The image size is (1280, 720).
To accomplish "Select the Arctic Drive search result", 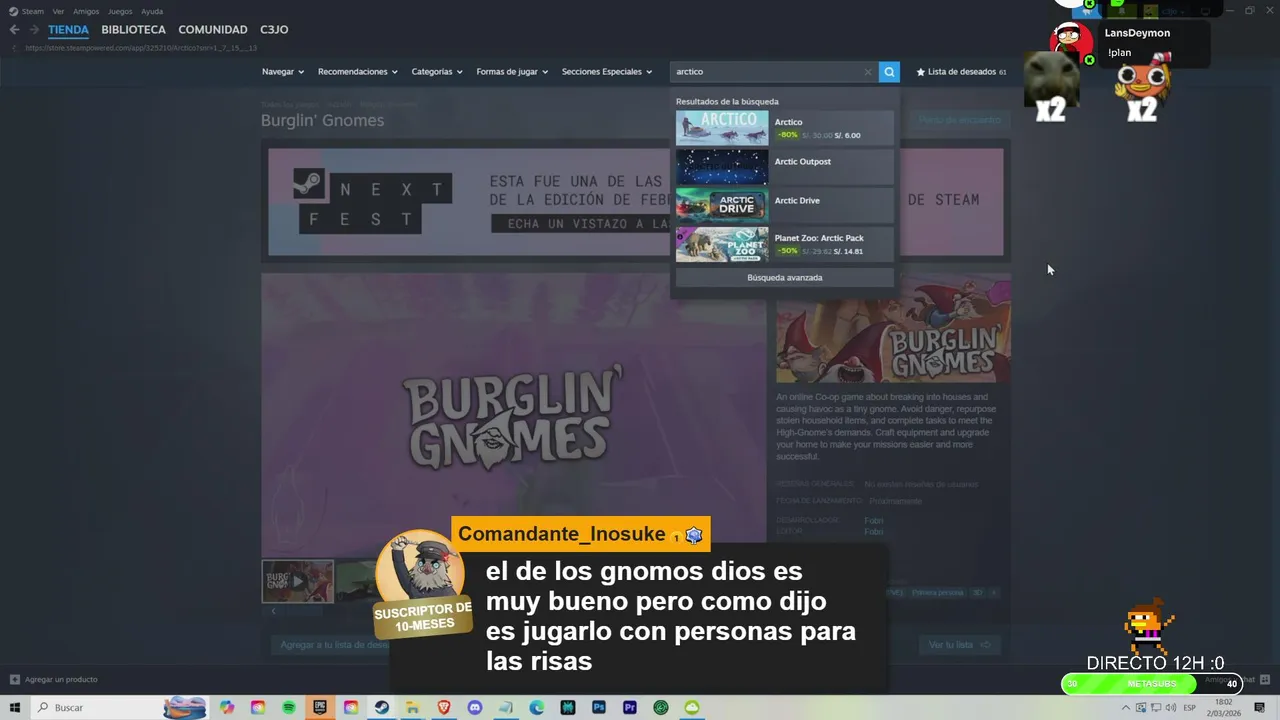I will coord(784,206).
